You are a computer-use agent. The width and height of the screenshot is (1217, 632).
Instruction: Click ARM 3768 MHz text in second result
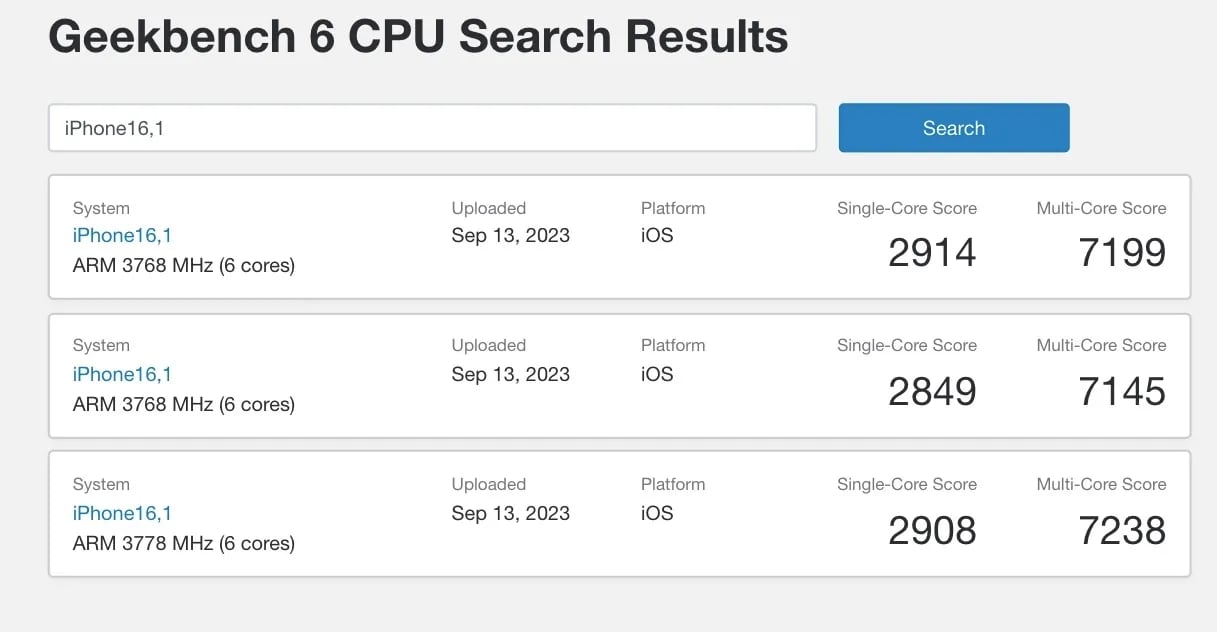pos(184,405)
